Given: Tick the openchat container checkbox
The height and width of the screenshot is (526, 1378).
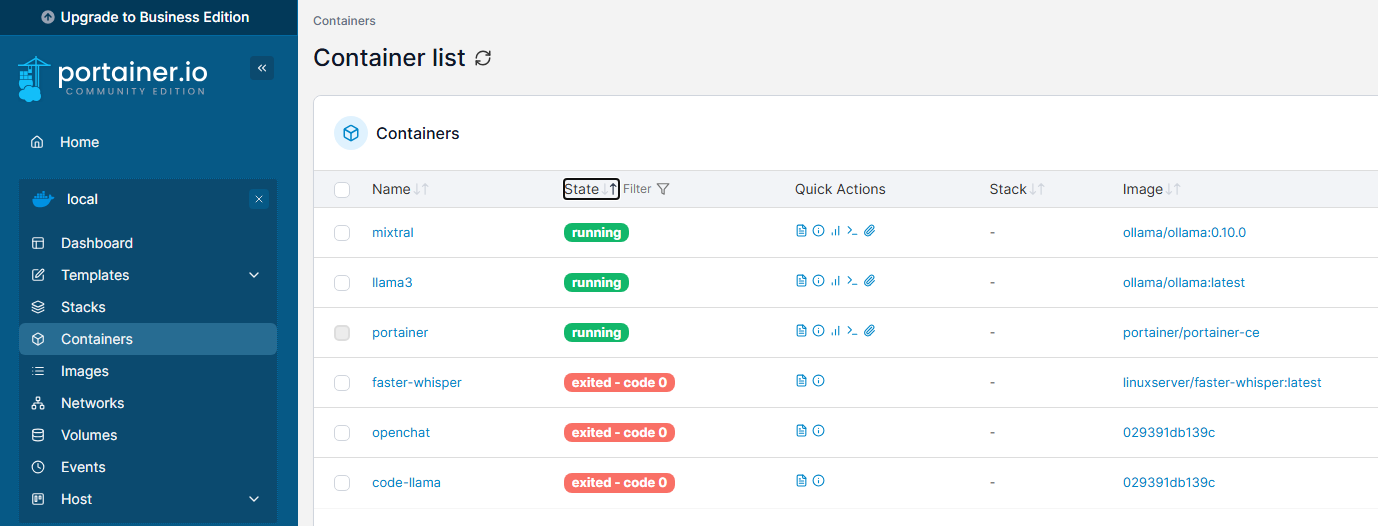Looking at the screenshot, I should pyautogui.click(x=342, y=433).
